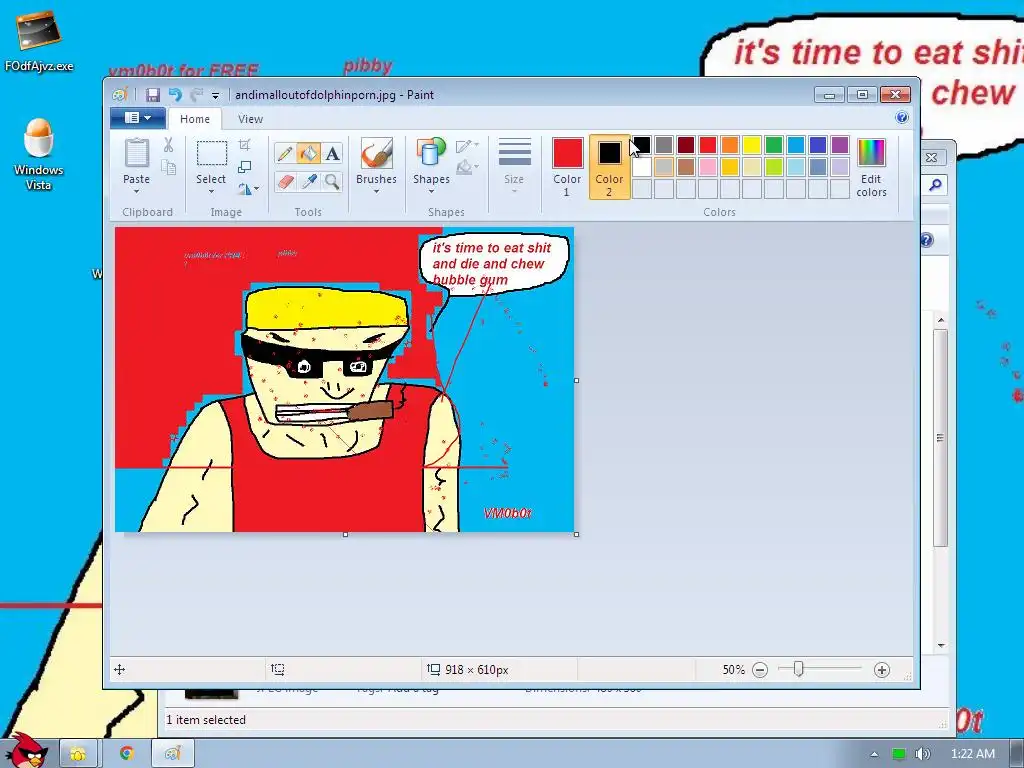Expand the Shapes dropdown arrow
This screenshot has width=1024, height=768.
pyautogui.click(x=431, y=192)
